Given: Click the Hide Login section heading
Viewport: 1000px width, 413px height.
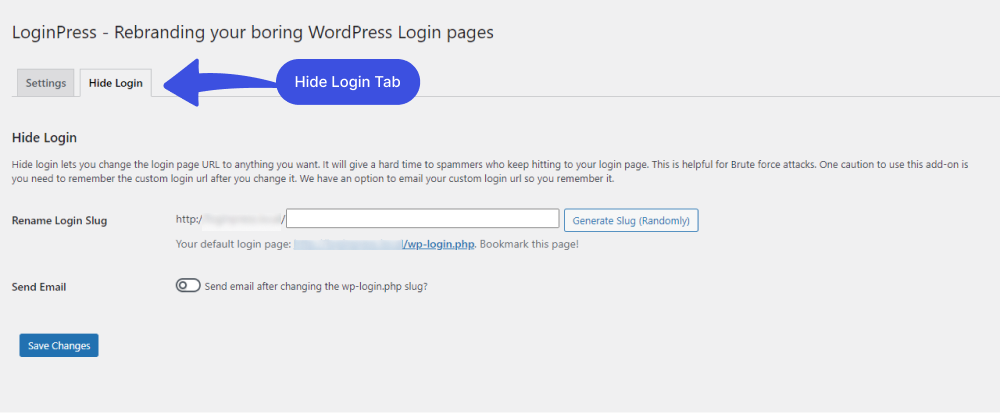Looking at the screenshot, I should tap(45, 138).
